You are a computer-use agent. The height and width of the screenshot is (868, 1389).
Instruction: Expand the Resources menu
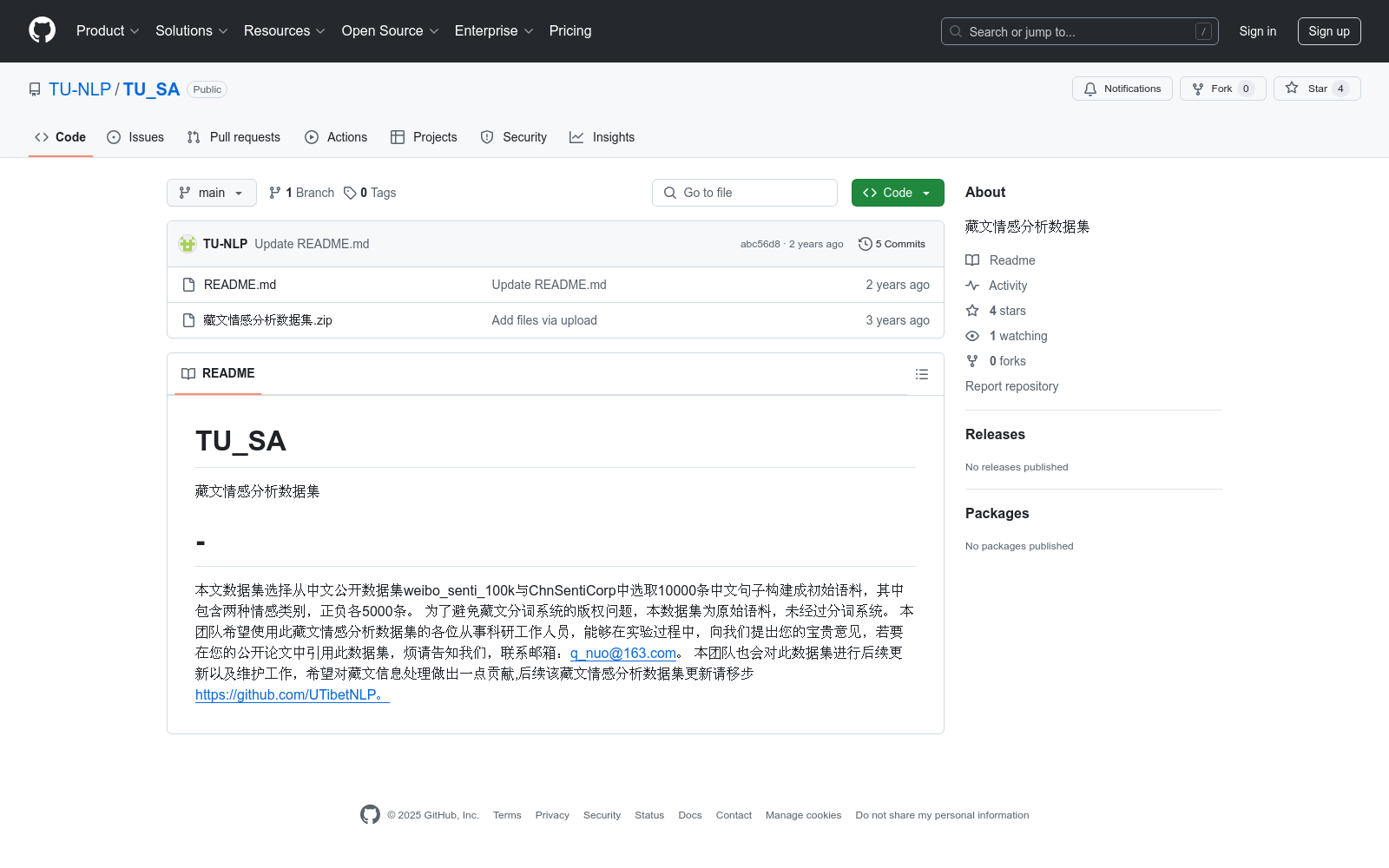[x=285, y=30]
